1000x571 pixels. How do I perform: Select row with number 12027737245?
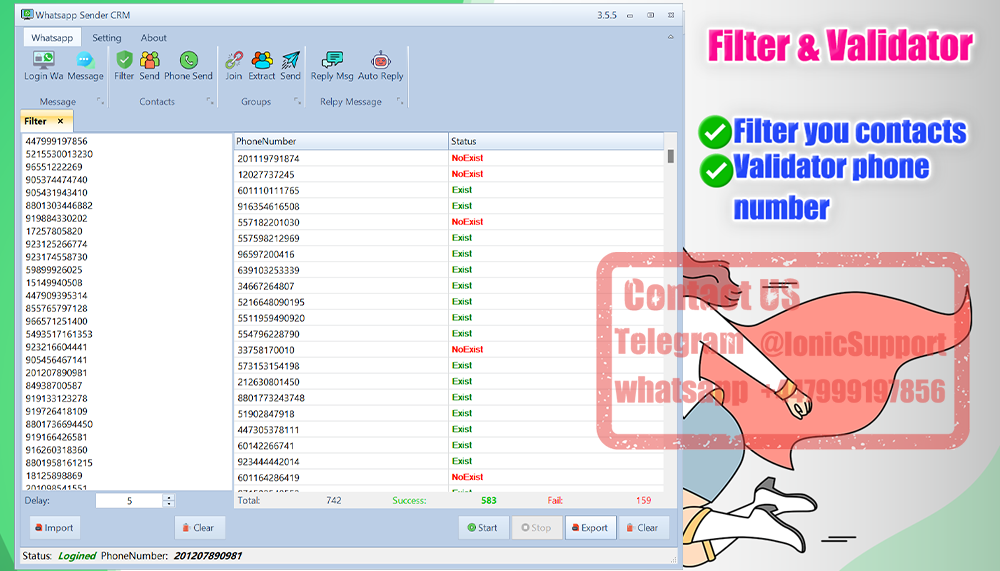tap(449, 174)
